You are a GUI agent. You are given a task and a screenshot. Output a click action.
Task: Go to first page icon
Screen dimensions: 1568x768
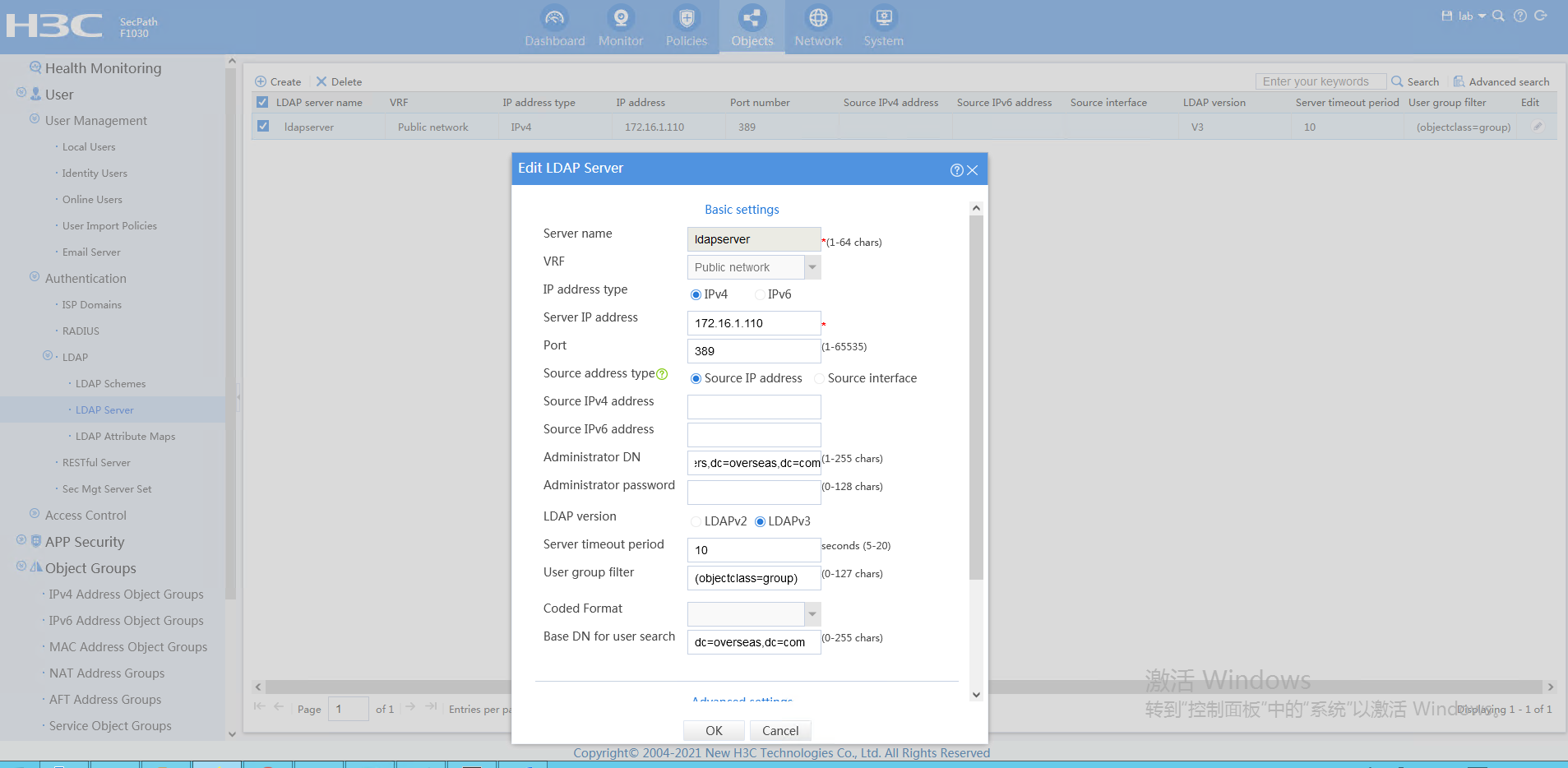[x=260, y=706]
